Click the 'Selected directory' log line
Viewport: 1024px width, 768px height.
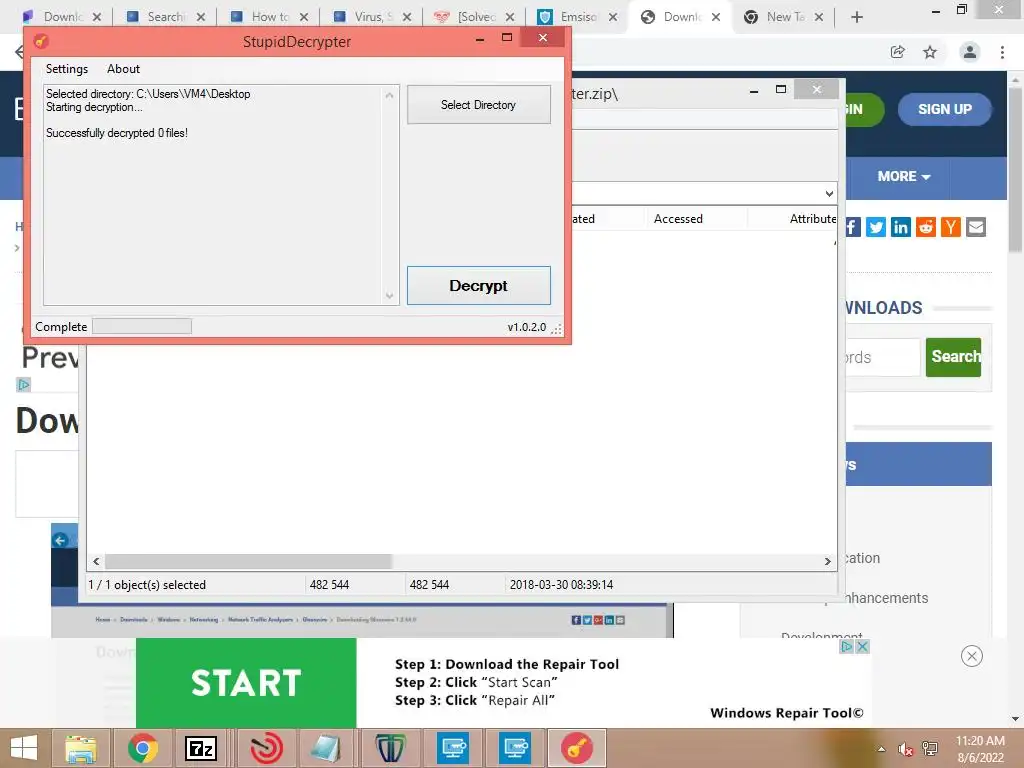click(x=148, y=93)
